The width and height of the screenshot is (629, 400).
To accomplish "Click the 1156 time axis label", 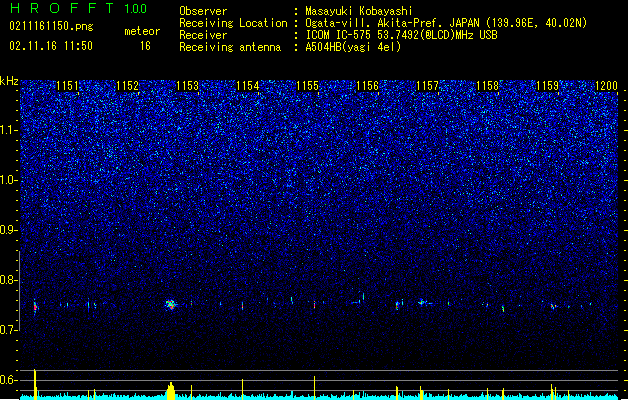I will coord(367,86).
